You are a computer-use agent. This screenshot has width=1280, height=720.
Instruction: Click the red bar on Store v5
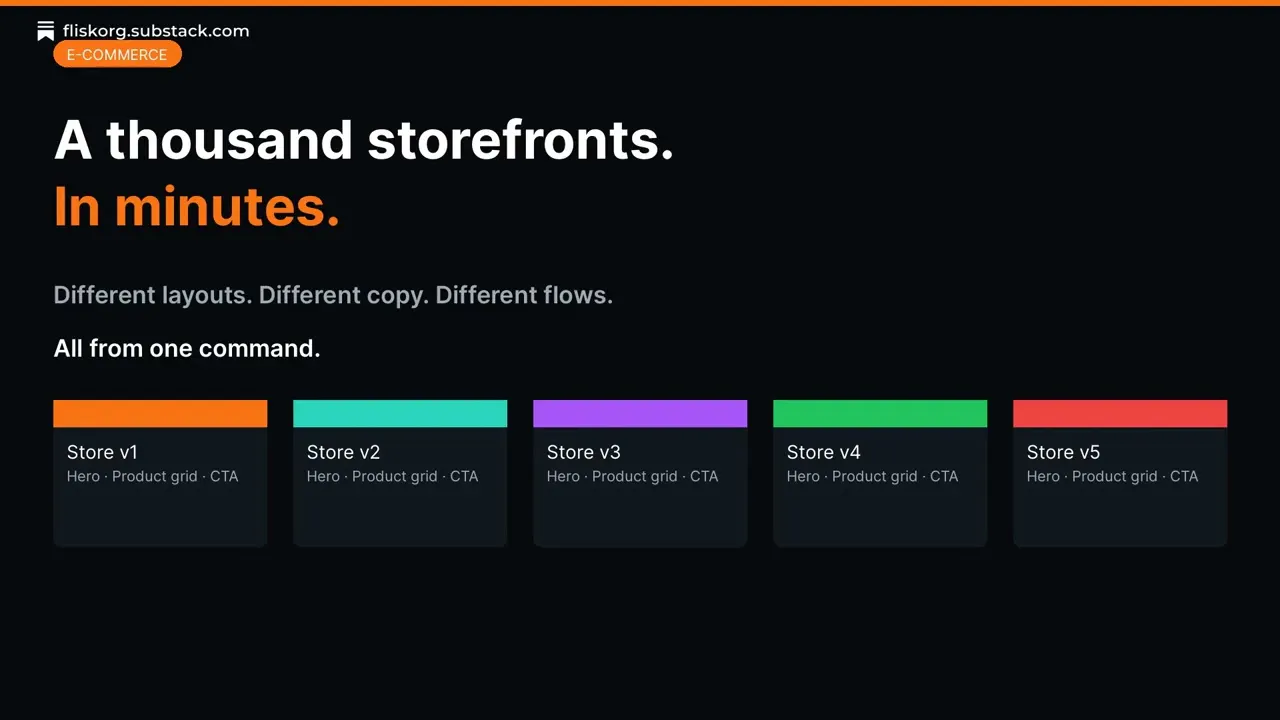1120,414
